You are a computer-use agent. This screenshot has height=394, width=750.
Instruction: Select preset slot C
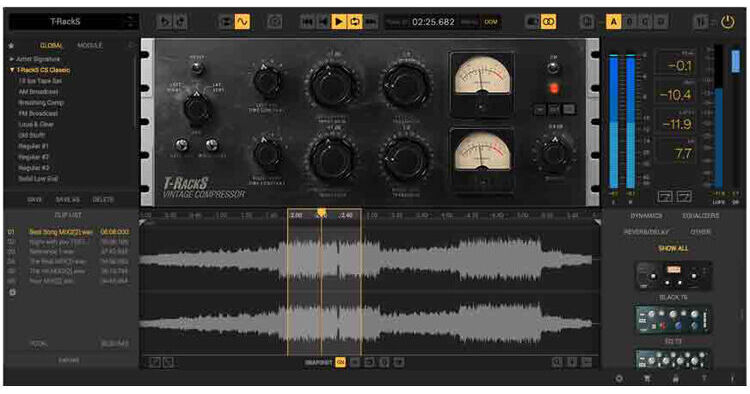[645, 22]
